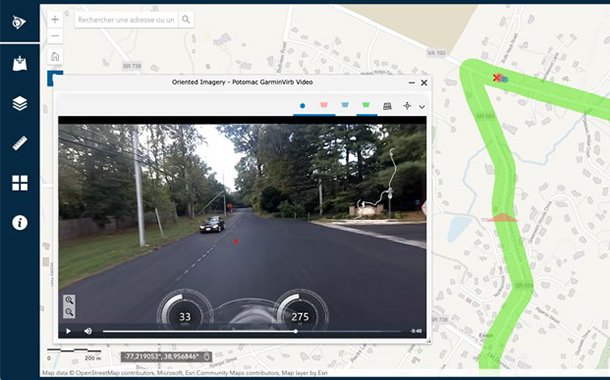Click the search magnifier button
This screenshot has height=380, width=610.
click(x=186, y=19)
